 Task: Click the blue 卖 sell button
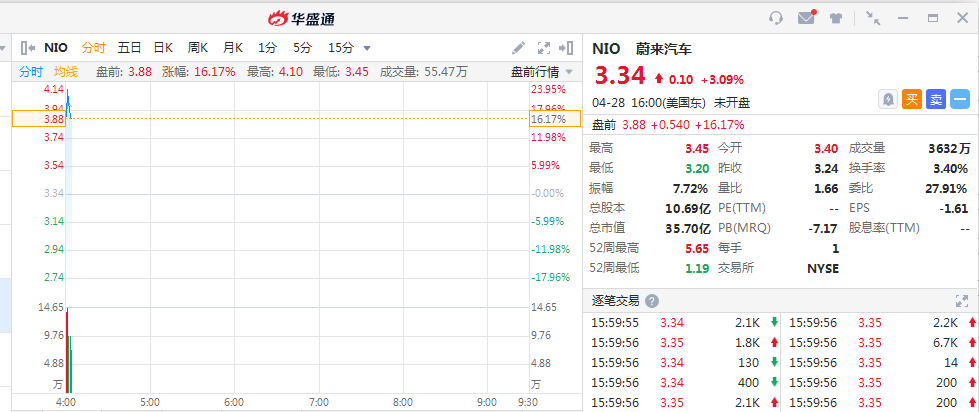(x=935, y=99)
